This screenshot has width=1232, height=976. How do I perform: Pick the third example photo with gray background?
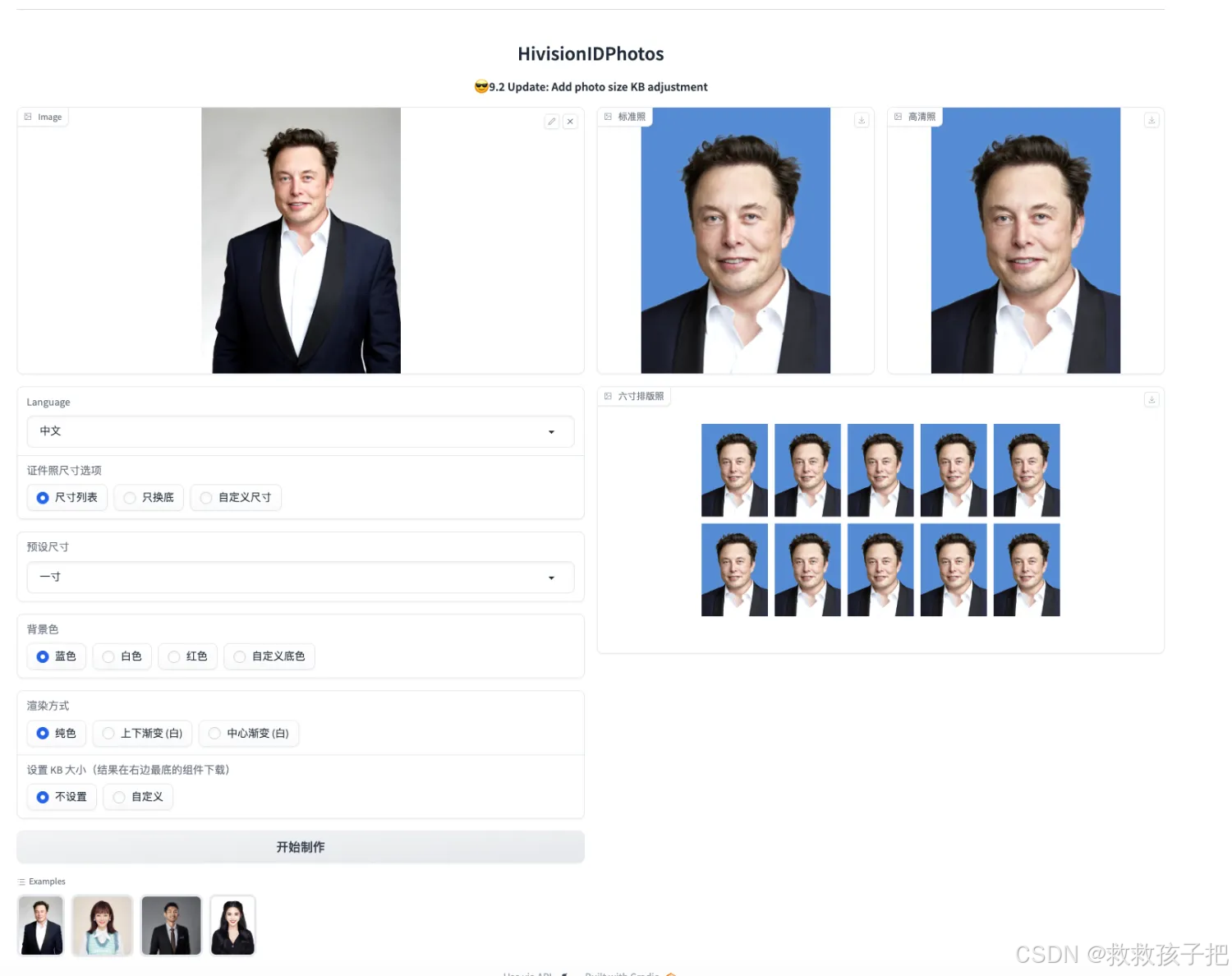tap(171, 926)
